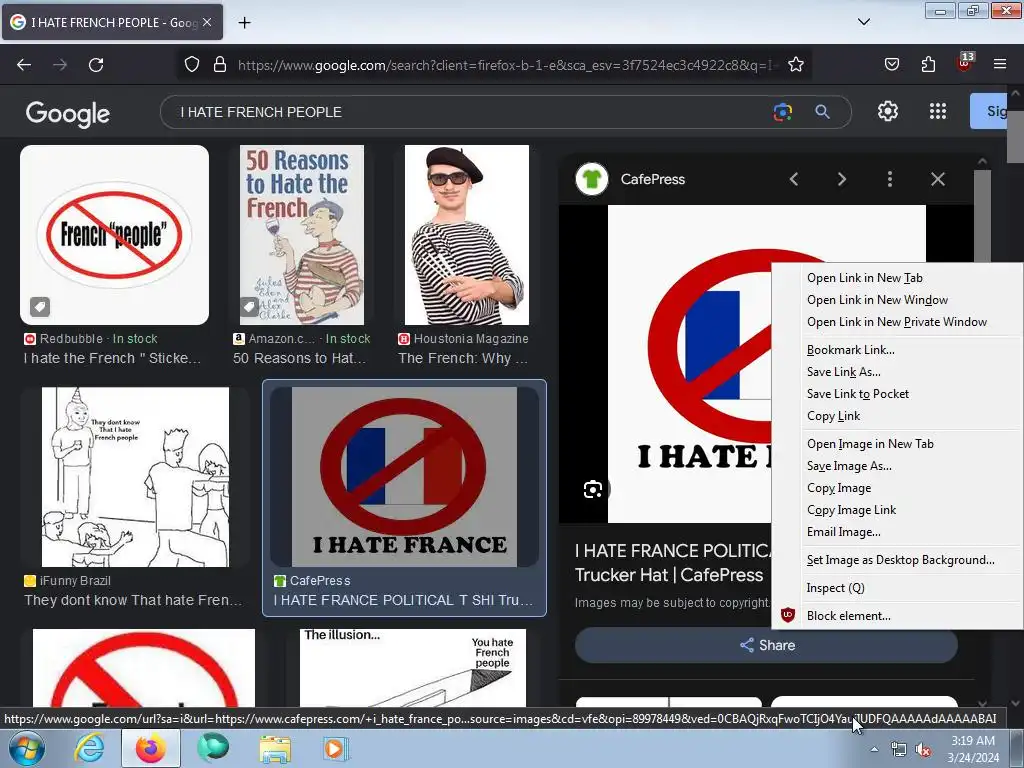
Task: Show next image in preview panel
Action: point(842,179)
